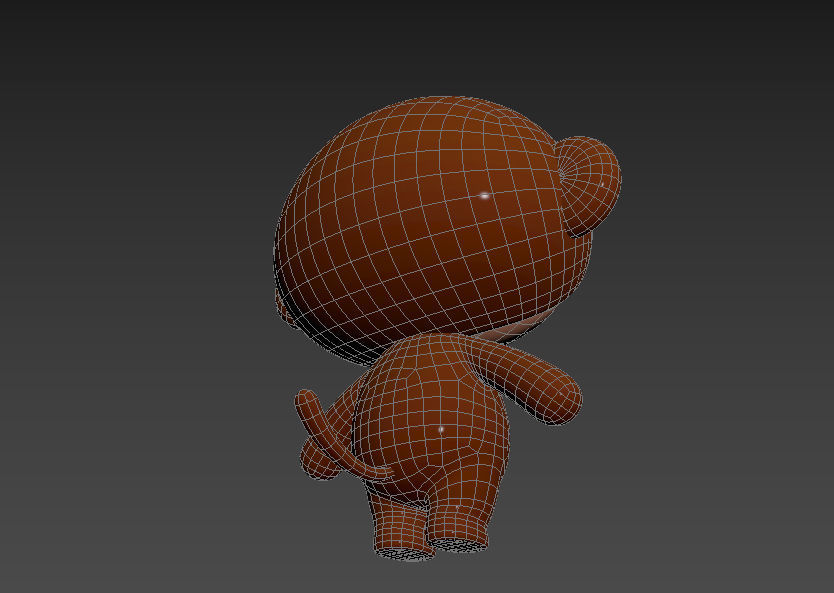Select the character's torso mesh
Image resolution: width=834 pixels, height=593 pixels.
pyautogui.click(x=432, y=420)
